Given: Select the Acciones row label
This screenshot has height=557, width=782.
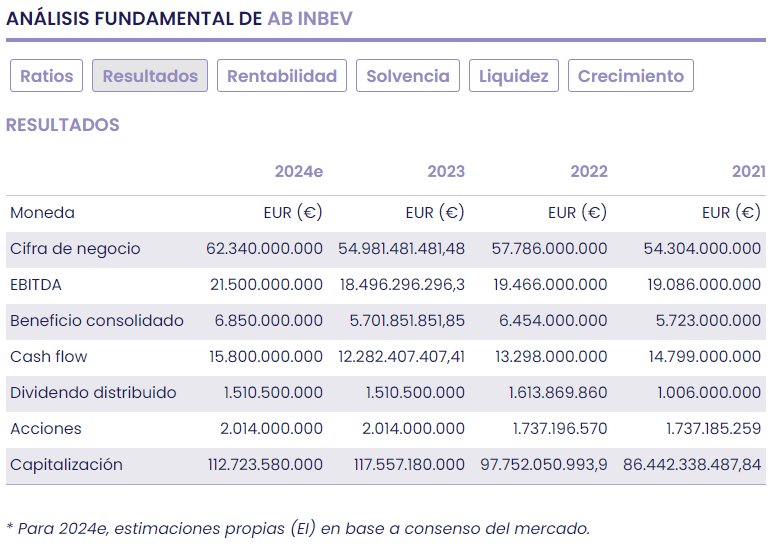Looking at the screenshot, I should tap(46, 429).
